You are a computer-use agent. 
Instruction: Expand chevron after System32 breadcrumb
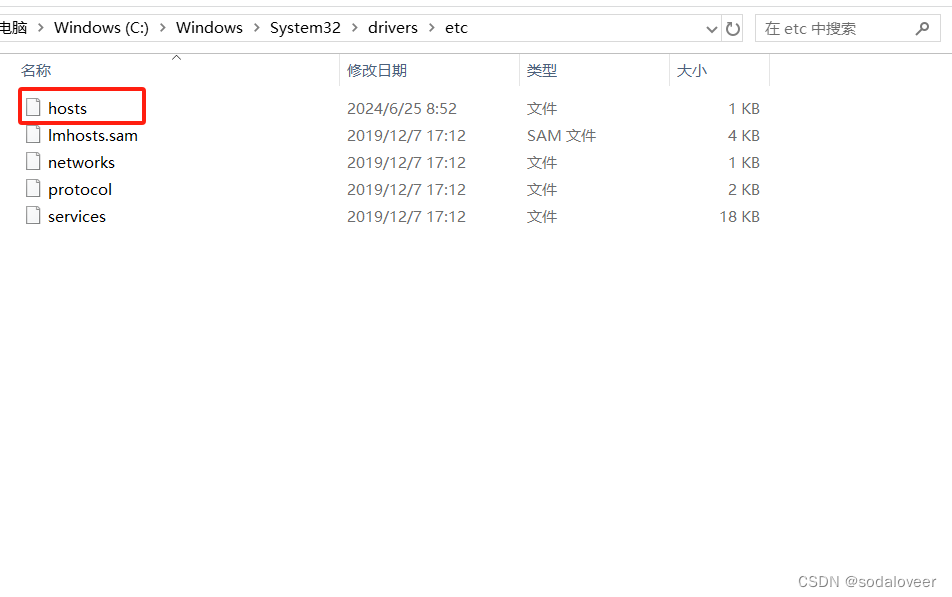pyautogui.click(x=355, y=28)
